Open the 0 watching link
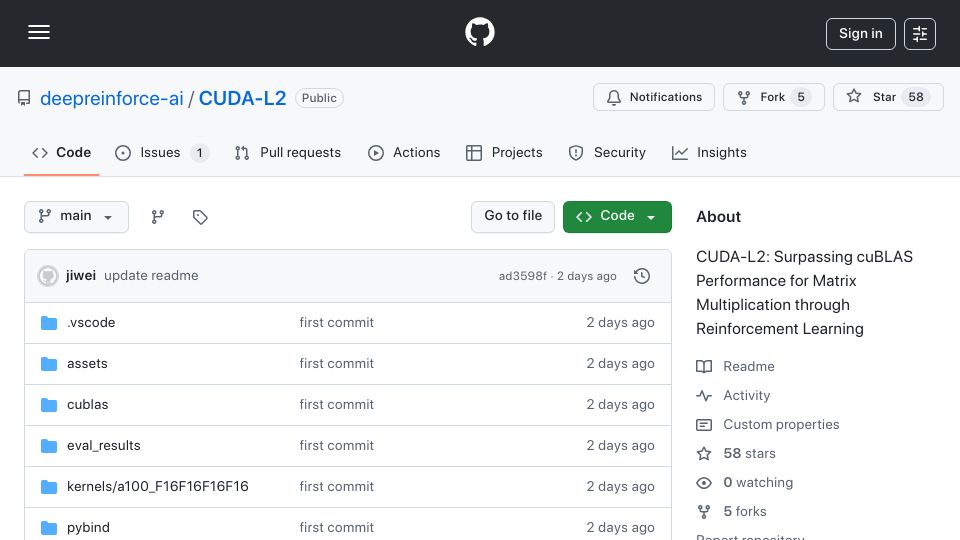 click(758, 482)
